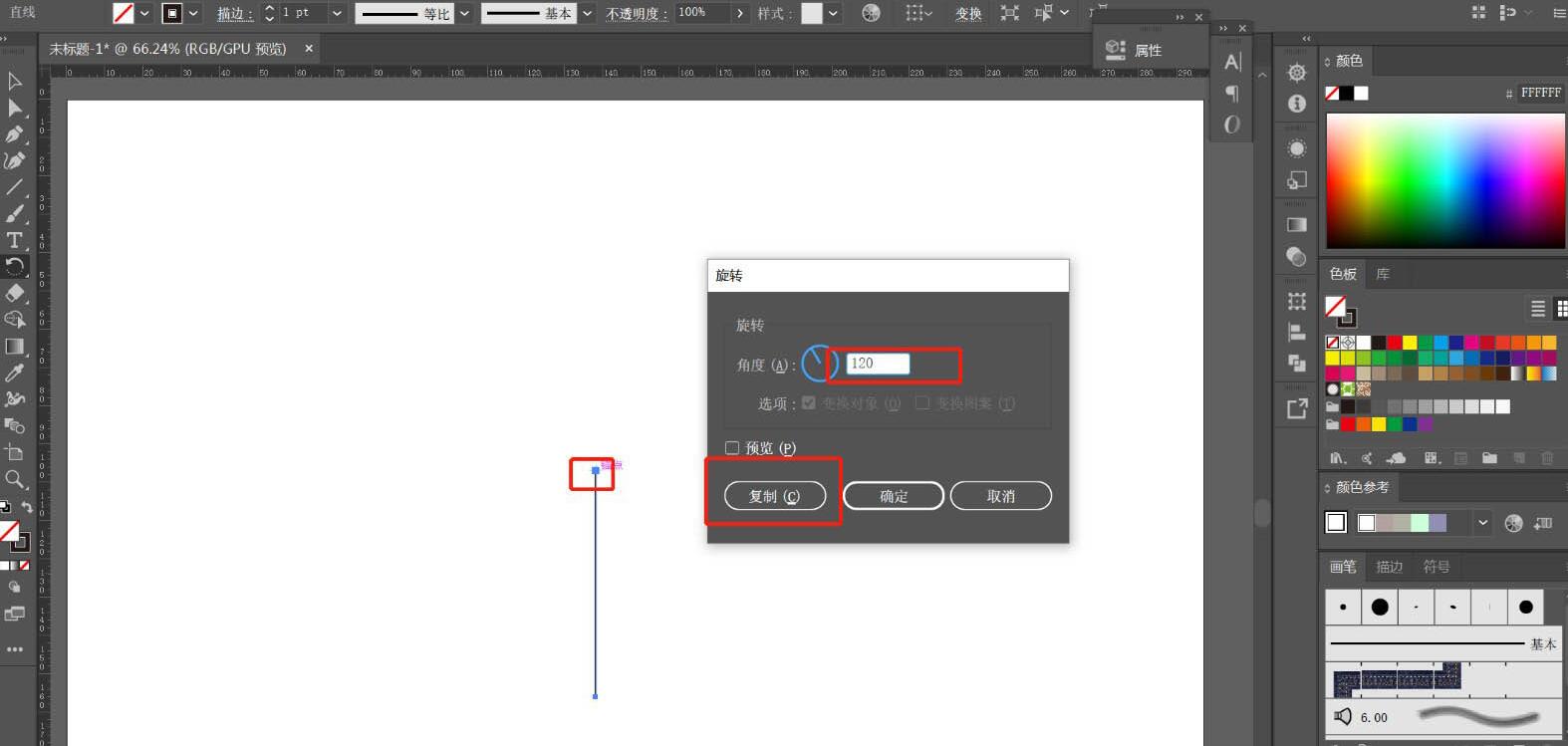Click the Copy (复制) button in Rotate dialog

775,496
